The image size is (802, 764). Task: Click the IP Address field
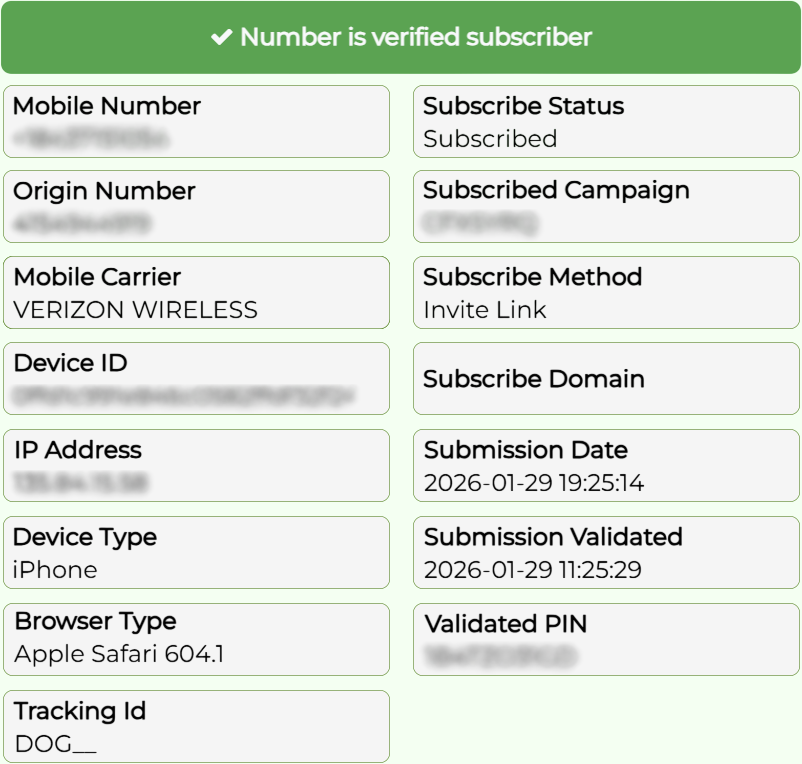(196, 465)
